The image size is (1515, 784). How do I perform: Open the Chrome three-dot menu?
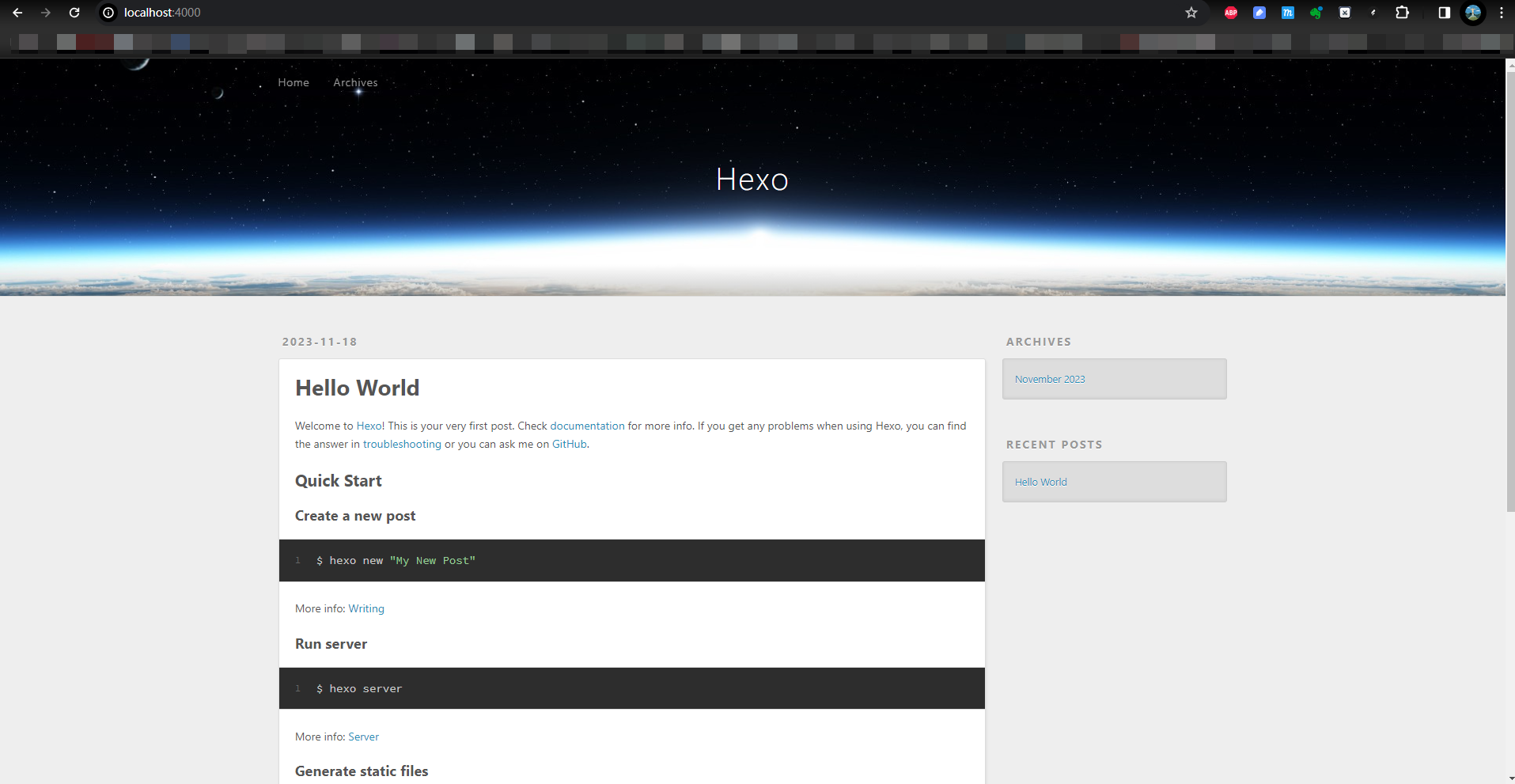tap(1501, 13)
